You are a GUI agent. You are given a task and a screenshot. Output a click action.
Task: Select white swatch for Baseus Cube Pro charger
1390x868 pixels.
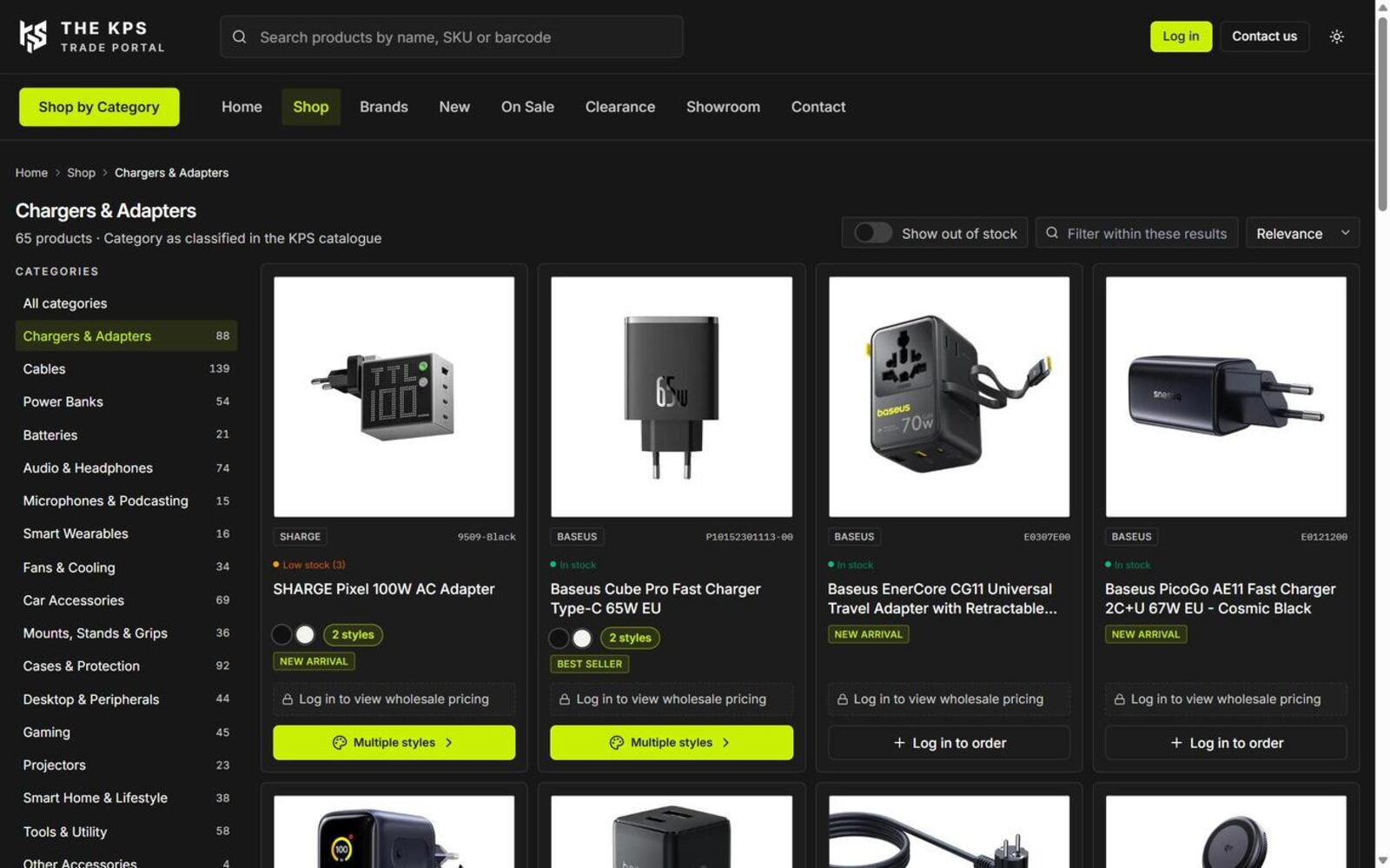pos(582,639)
